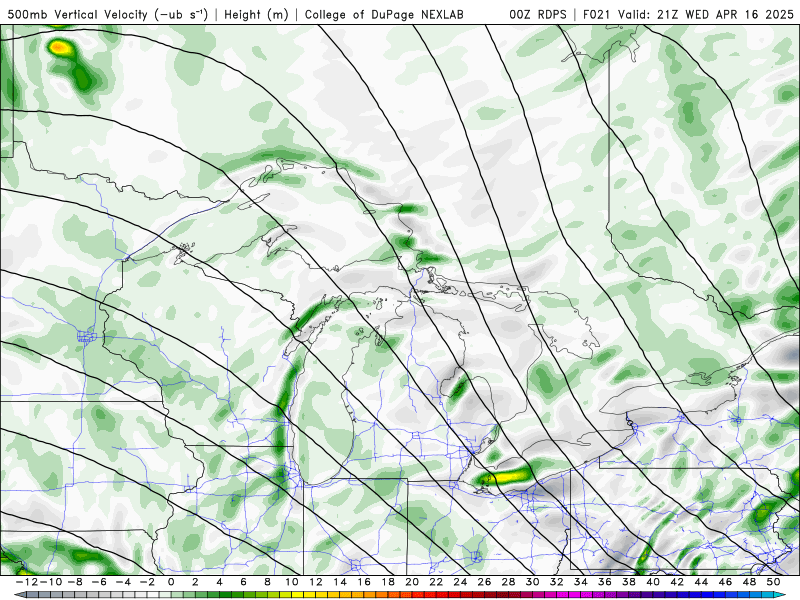Click the 46 label on the legend
Viewport: 800px width, 600px height.
725,582
